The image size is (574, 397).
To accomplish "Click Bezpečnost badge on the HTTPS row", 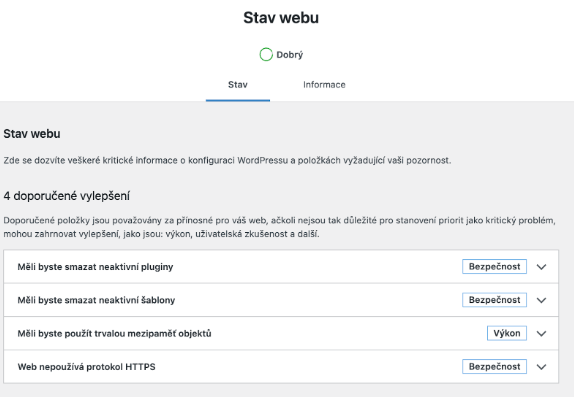I will pos(494,367).
